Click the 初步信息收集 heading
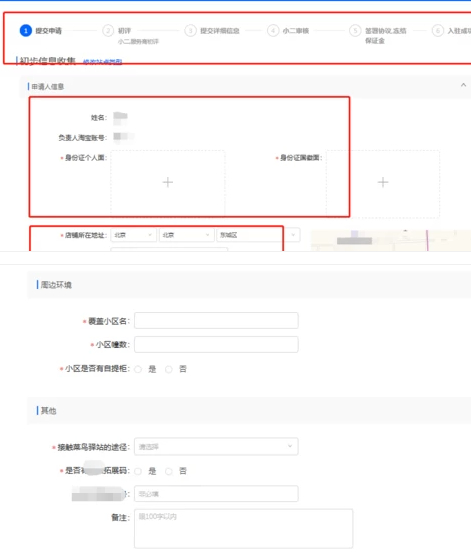Screen dimensions: 471x557 tap(48, 61)
